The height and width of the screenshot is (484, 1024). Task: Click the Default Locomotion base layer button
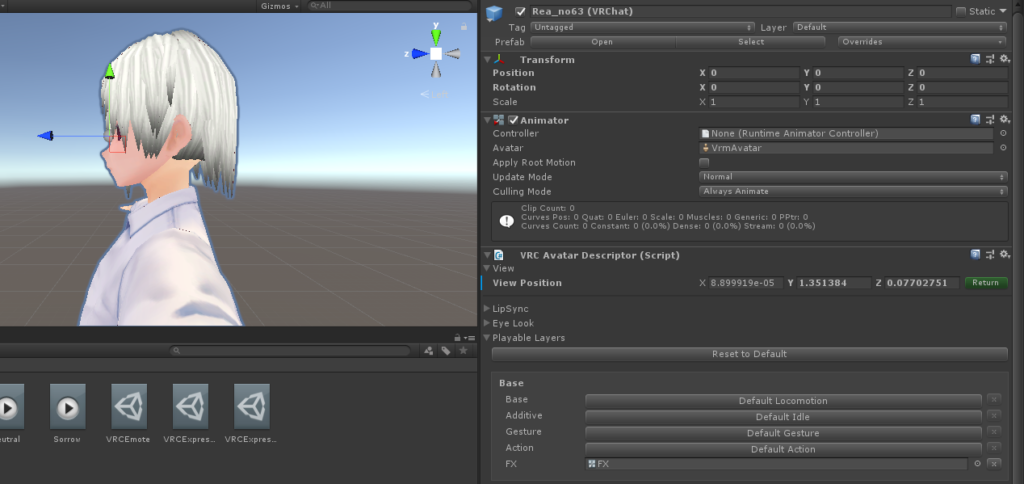point(783,400)
